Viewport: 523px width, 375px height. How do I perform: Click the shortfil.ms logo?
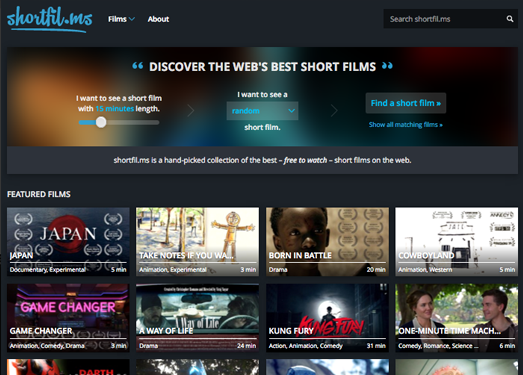click(49, 19)
